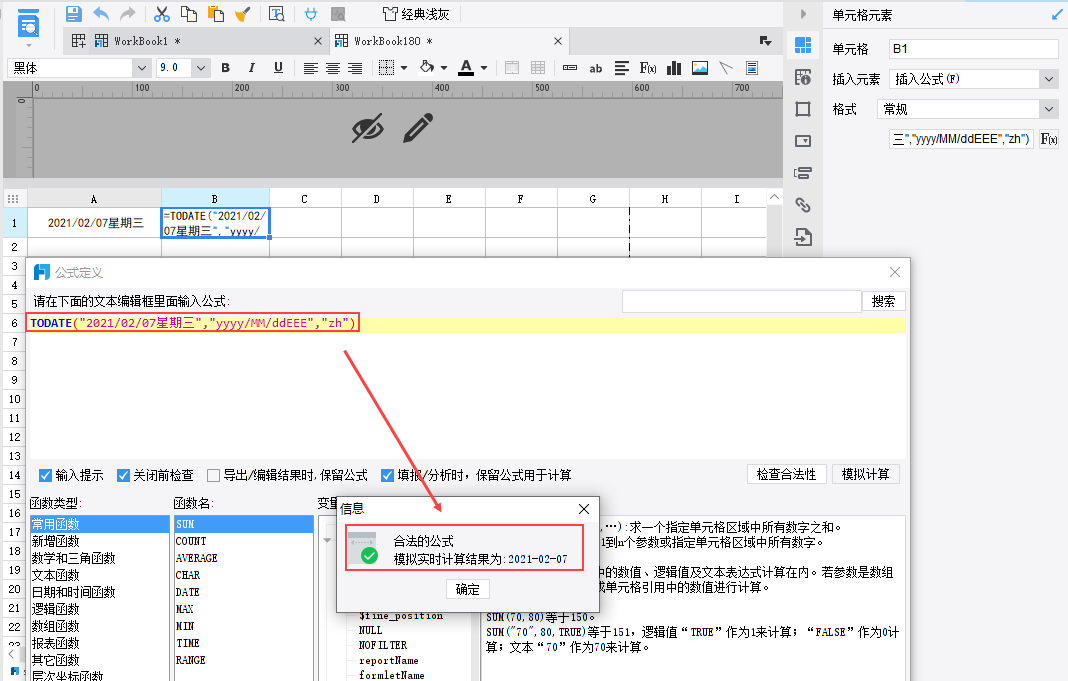This screenshot has width=1068, height=681.
Task: Open the font family dropdown 黑体
Action: pyautogui.click(x=141, y=67)
